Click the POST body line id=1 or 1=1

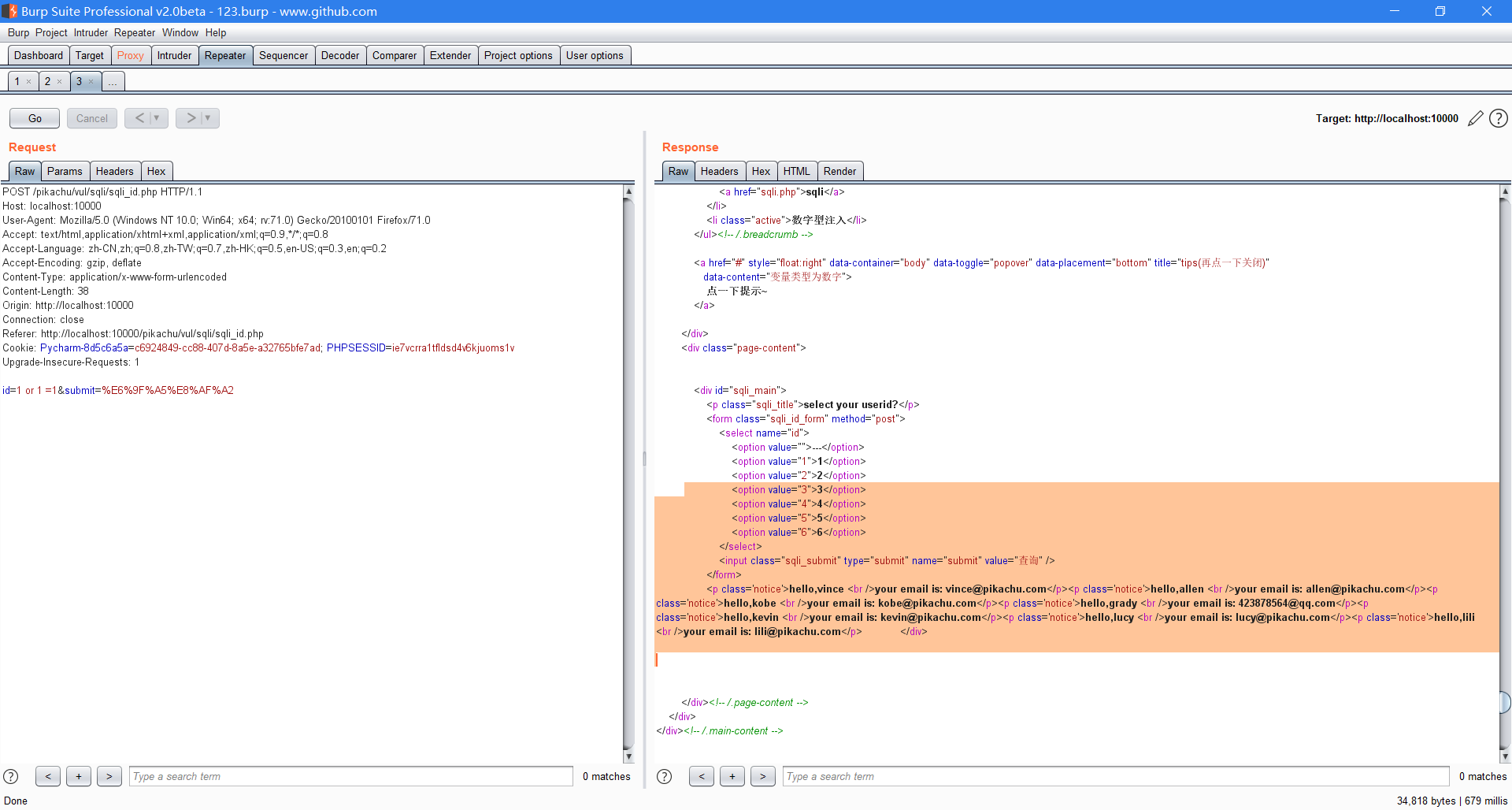click(118, 390)
